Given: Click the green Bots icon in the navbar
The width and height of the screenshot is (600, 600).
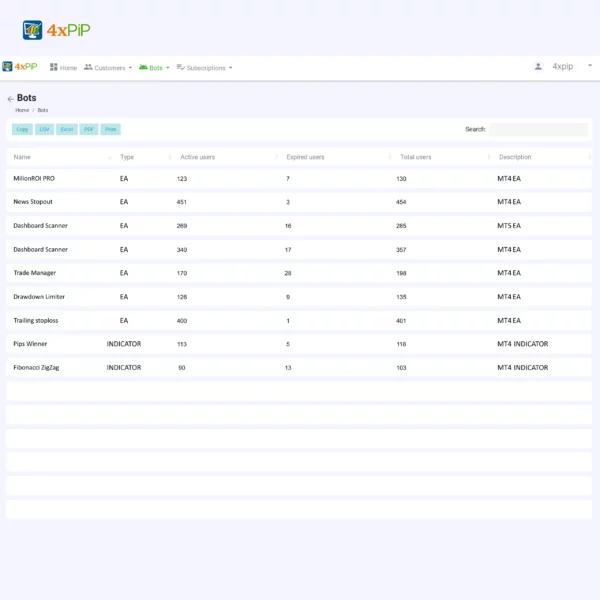Looking at the screenshot, I should tap(142, 68).
